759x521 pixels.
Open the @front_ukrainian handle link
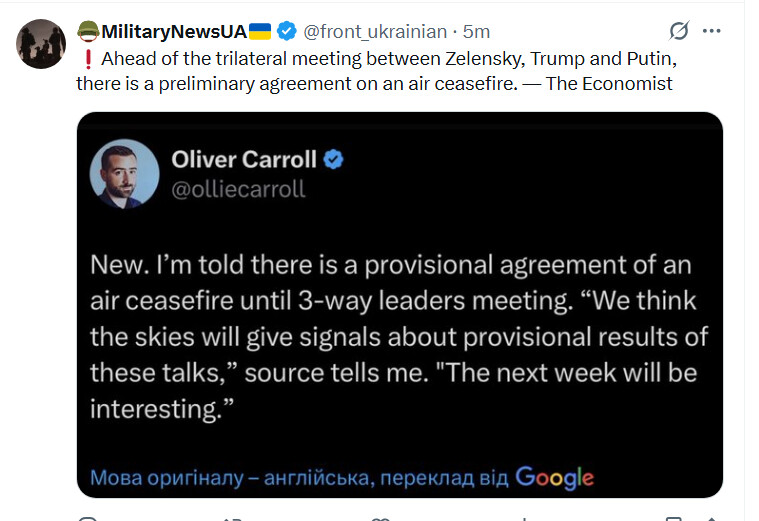[375, 31]
